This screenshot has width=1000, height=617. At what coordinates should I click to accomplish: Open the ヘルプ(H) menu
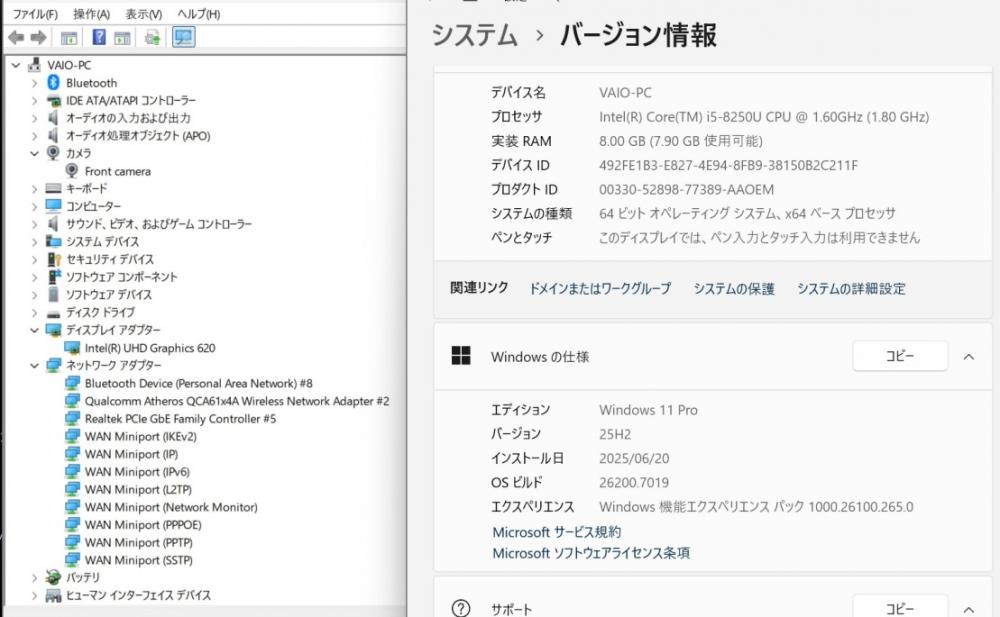tap(198, 13)
